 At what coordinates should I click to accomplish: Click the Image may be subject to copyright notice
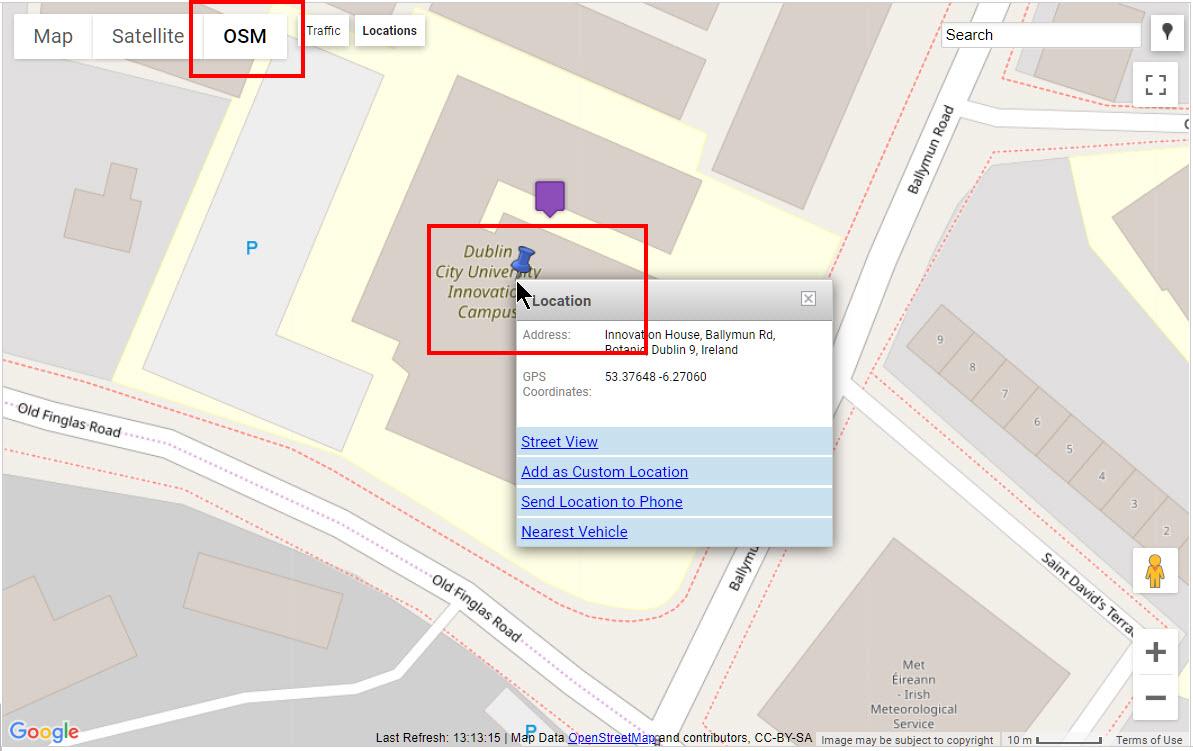point(907,740)
